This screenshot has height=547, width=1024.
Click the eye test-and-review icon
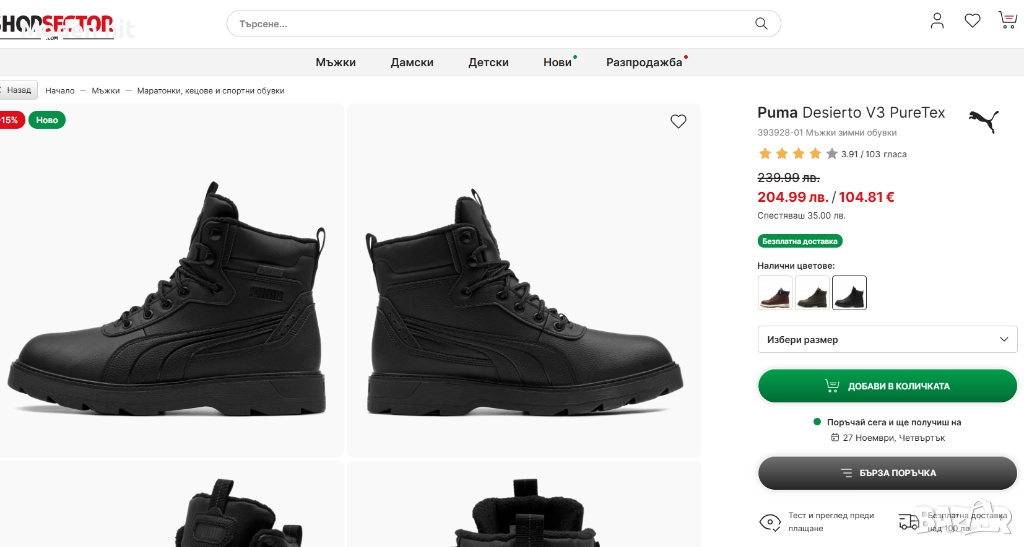(769, 522)
